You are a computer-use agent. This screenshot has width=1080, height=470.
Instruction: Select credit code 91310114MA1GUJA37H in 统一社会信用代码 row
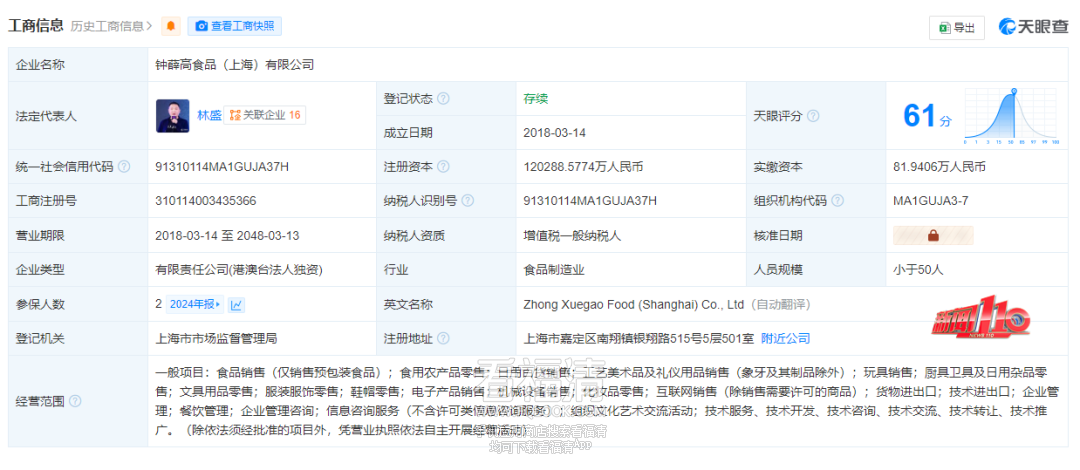[223, 167]
